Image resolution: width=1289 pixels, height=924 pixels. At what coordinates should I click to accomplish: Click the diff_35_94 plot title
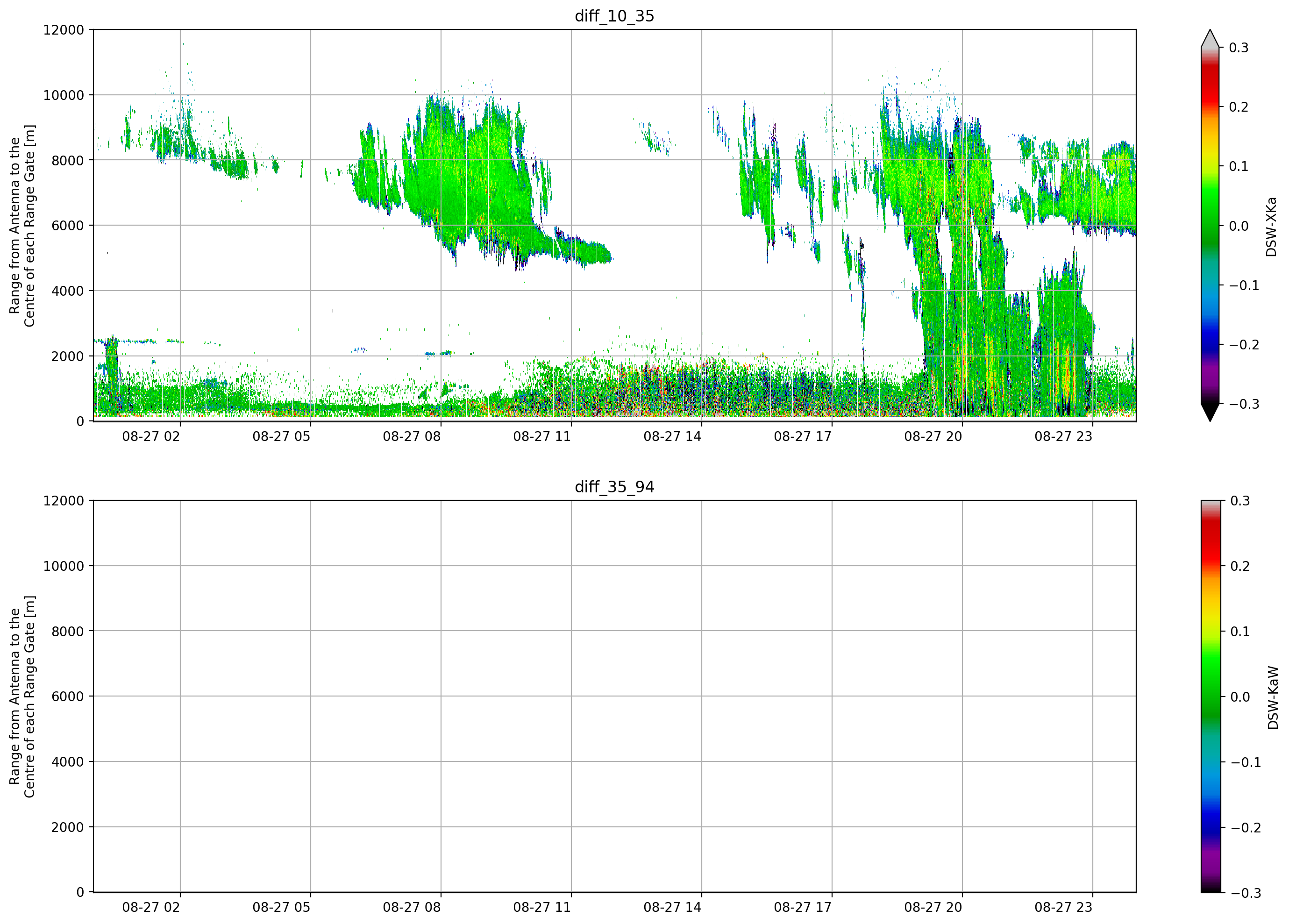tap(614, 487)
